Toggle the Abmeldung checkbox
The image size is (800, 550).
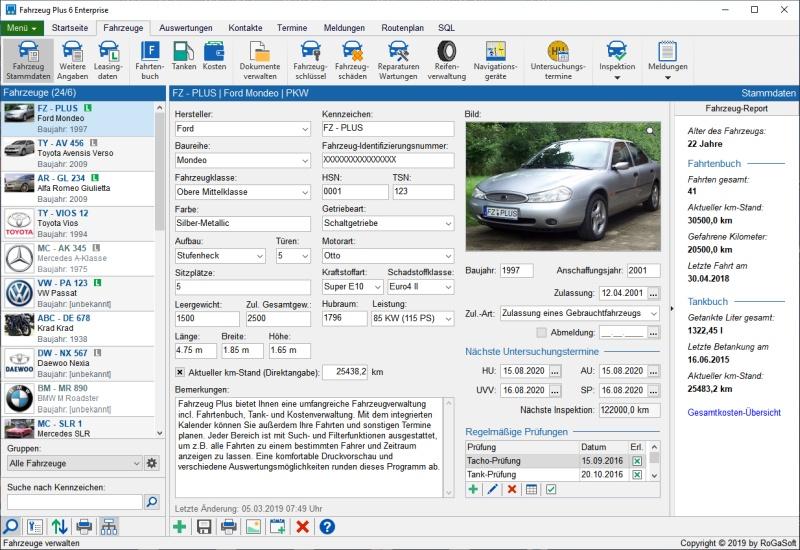pos(541,332)
